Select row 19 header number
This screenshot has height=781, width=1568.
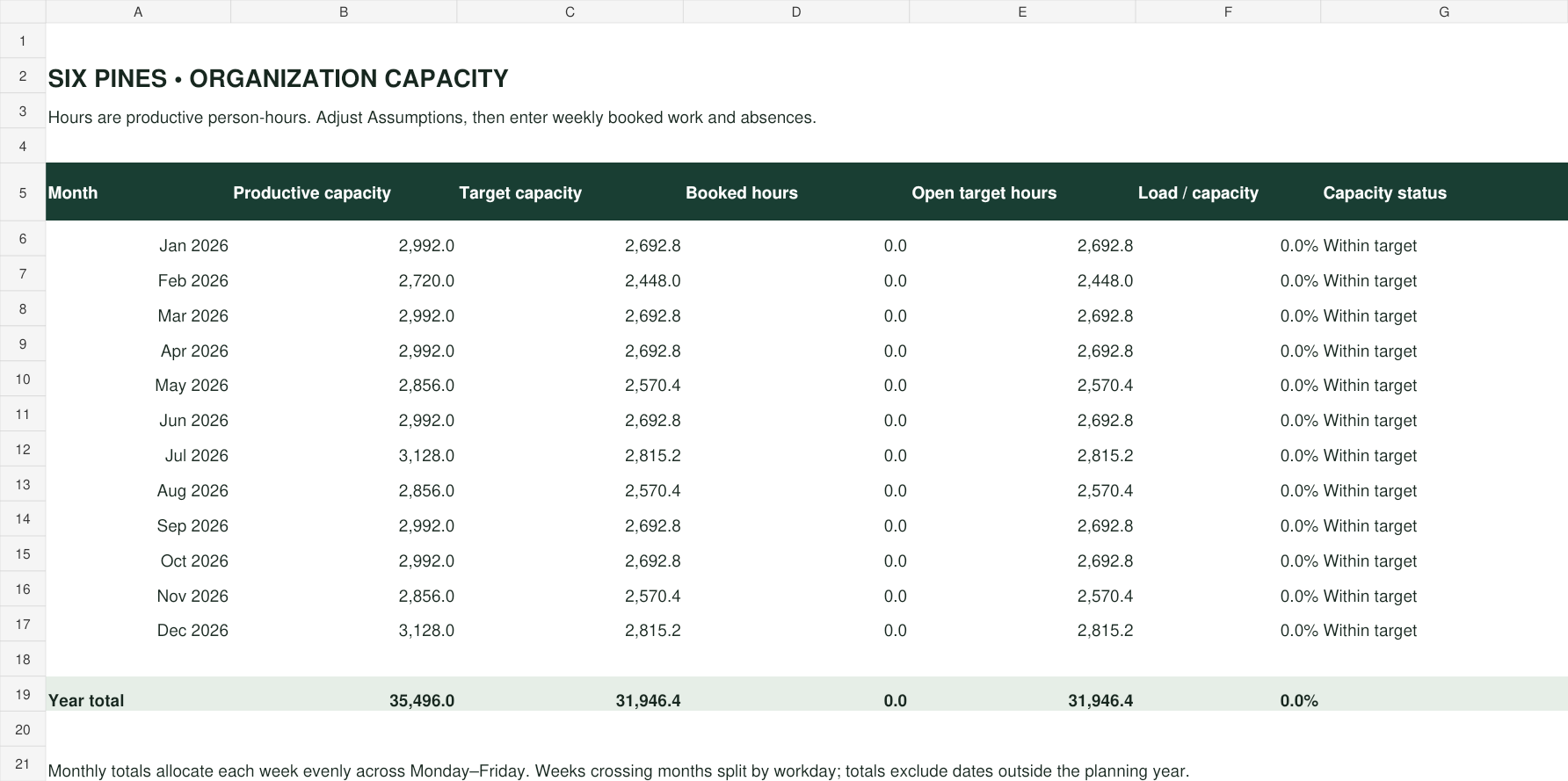pos(23,694)
